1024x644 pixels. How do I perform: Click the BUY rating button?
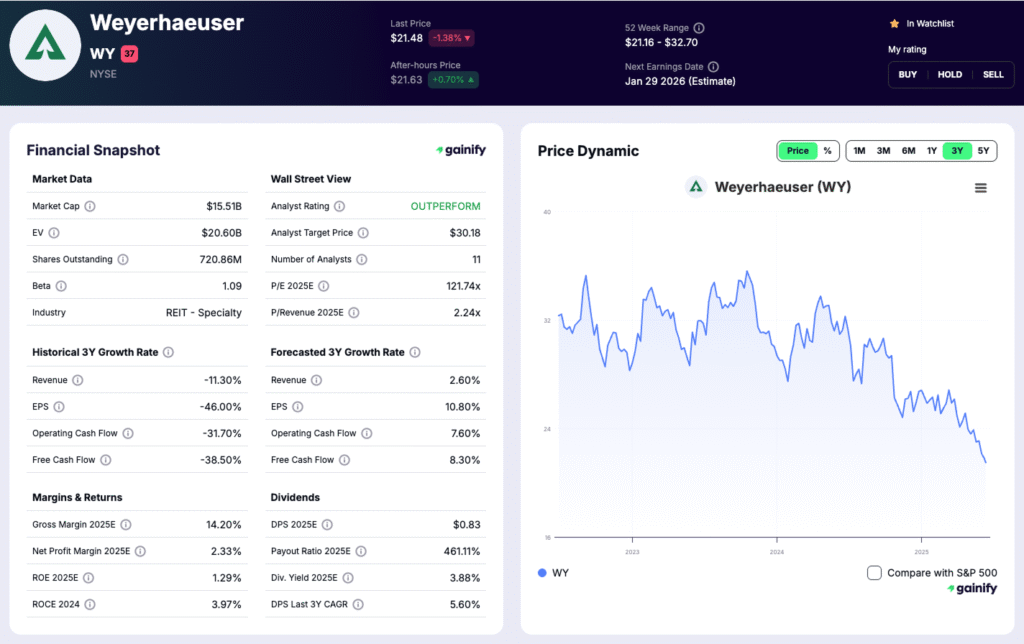pos(907,74)
